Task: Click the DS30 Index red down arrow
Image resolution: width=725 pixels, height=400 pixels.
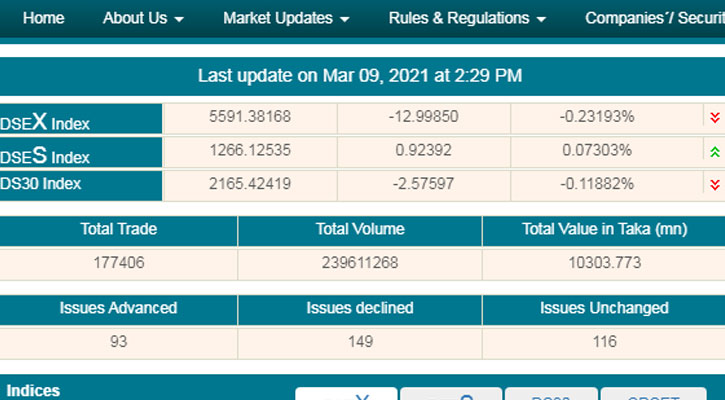Action: click(x=714, y=185)
